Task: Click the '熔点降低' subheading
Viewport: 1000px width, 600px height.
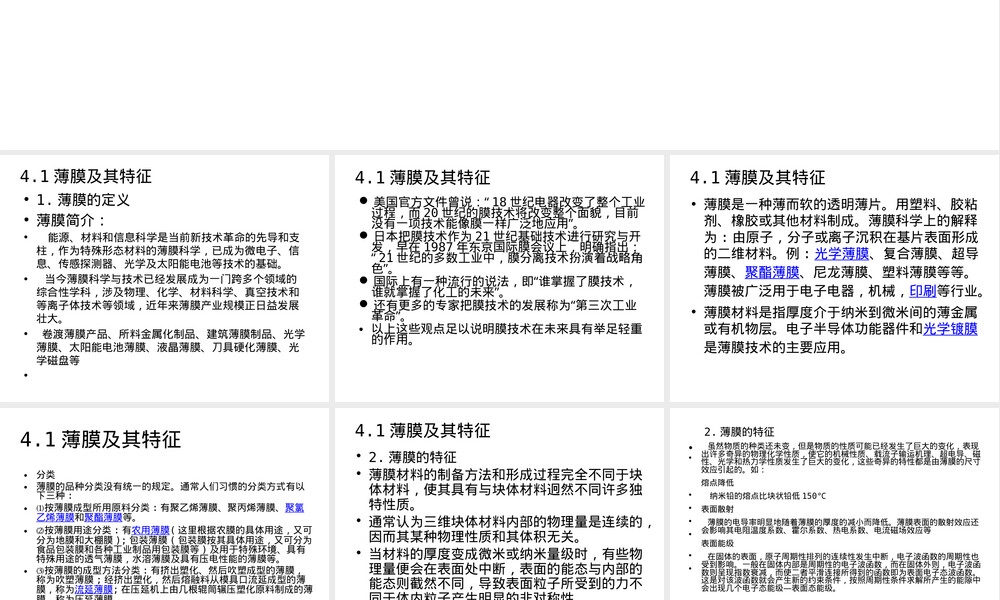Action: [717, 483]
